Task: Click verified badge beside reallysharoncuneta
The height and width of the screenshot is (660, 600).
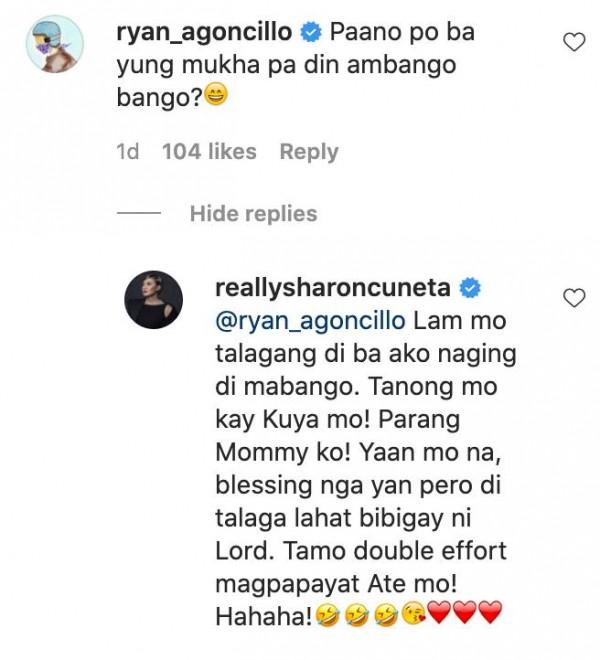Action: tap(469, 288)
